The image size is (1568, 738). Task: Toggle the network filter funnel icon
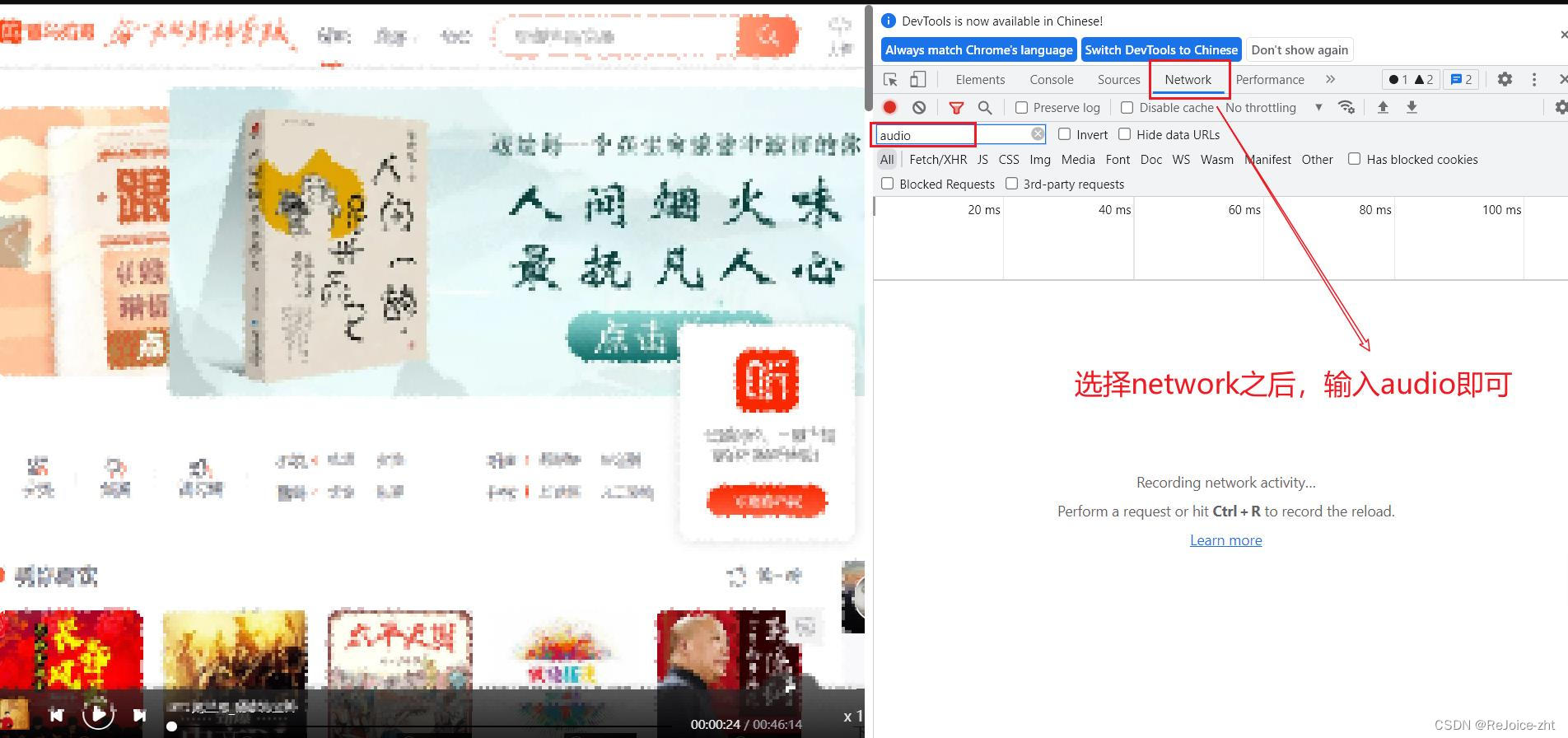click(x=956, y=107)
